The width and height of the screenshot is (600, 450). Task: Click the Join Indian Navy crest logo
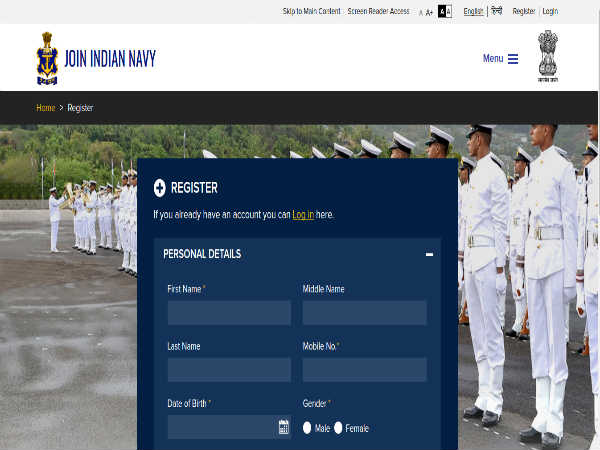pyautogui.click(x=47, y=58)
